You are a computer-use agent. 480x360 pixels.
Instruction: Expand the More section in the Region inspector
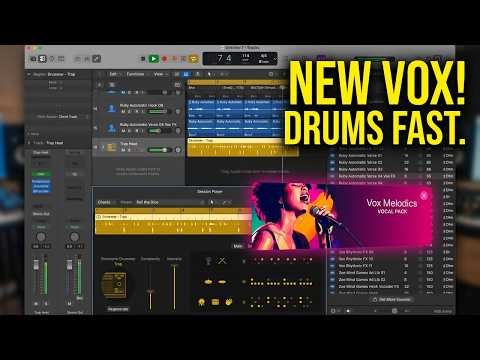[x=29, y=134]
